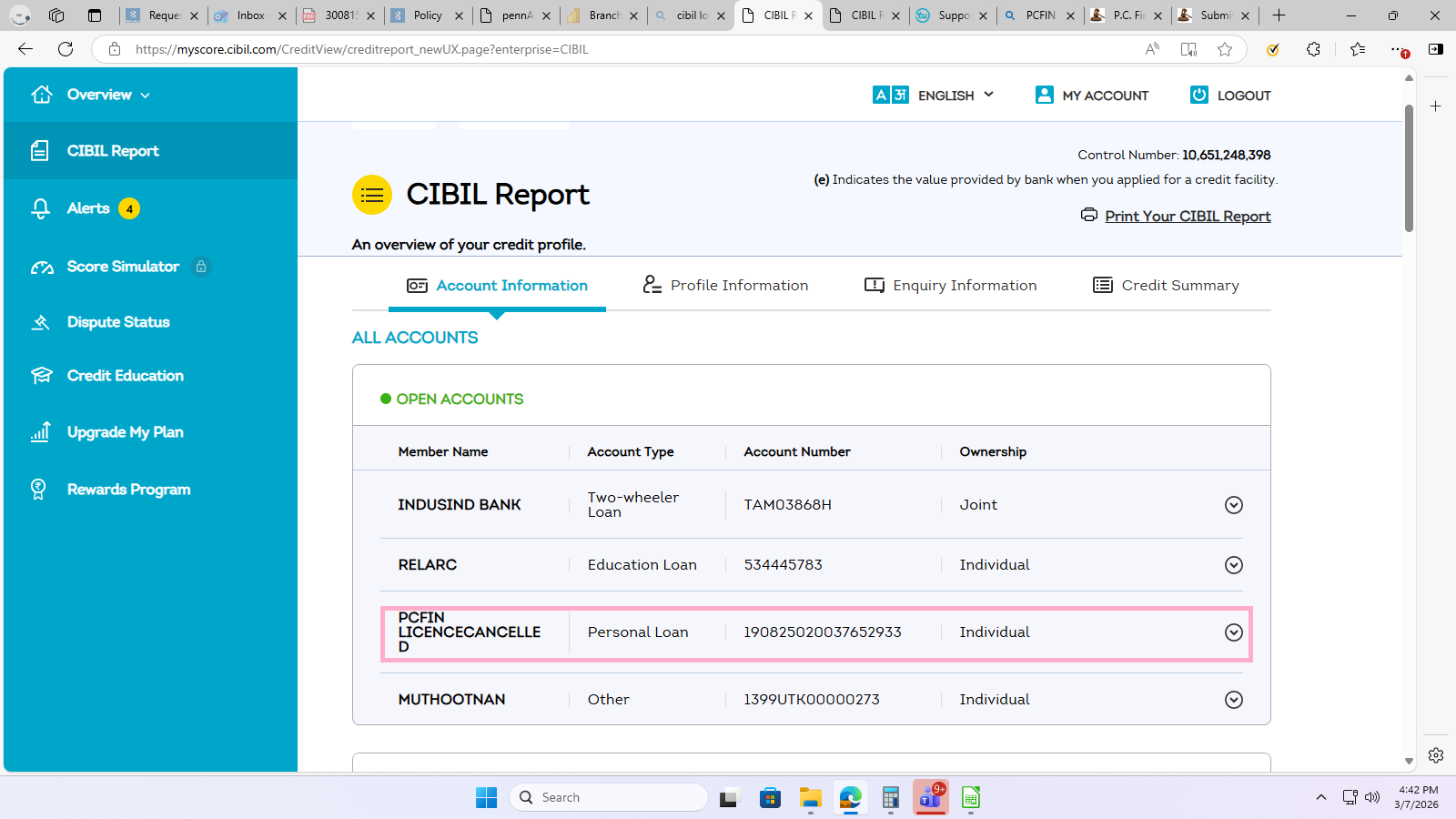
Task: Click the Upgrade My Plan chart icon
Action: [x=41, y=432]
